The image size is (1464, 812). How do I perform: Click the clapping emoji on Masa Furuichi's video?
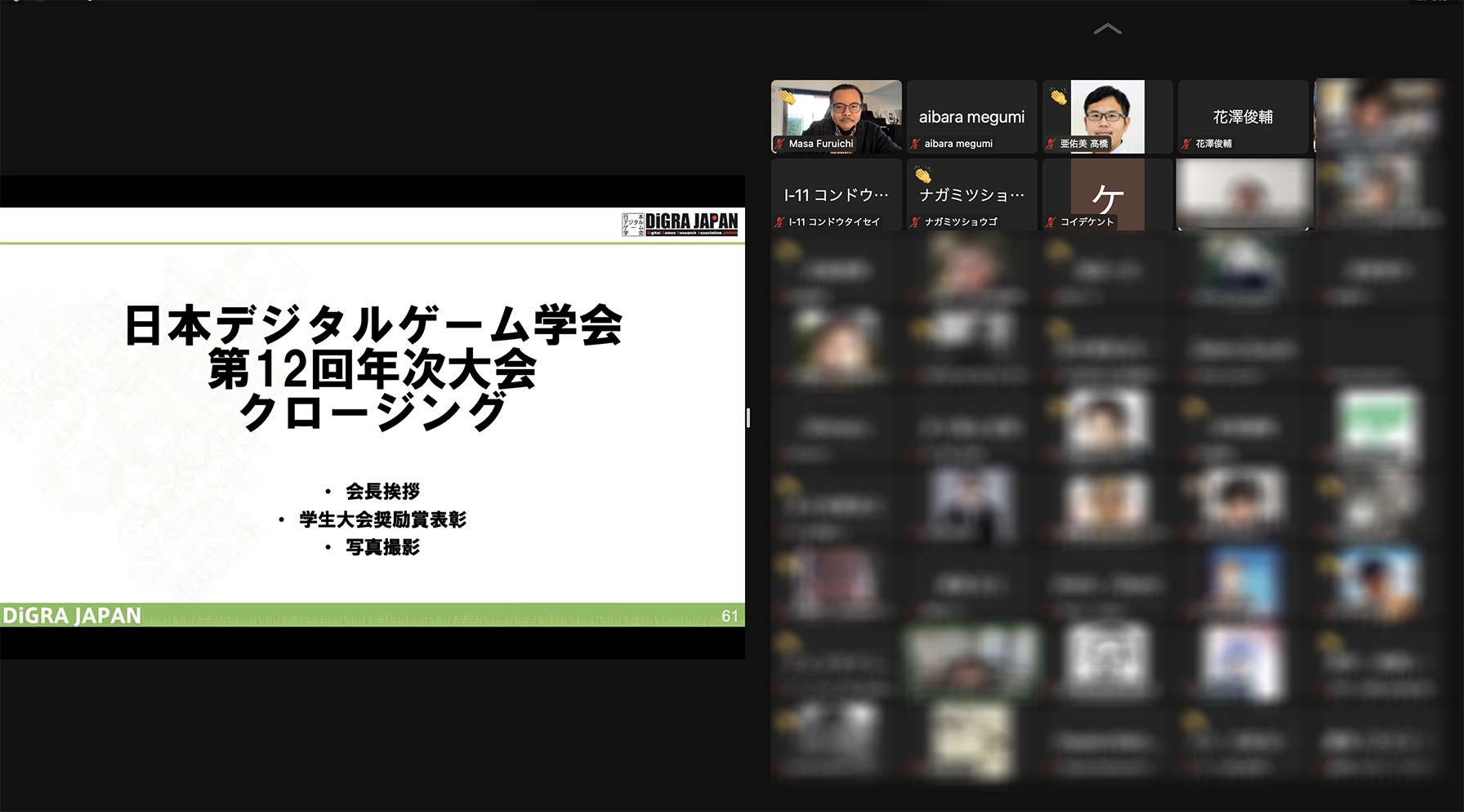[x=788, y=97]
